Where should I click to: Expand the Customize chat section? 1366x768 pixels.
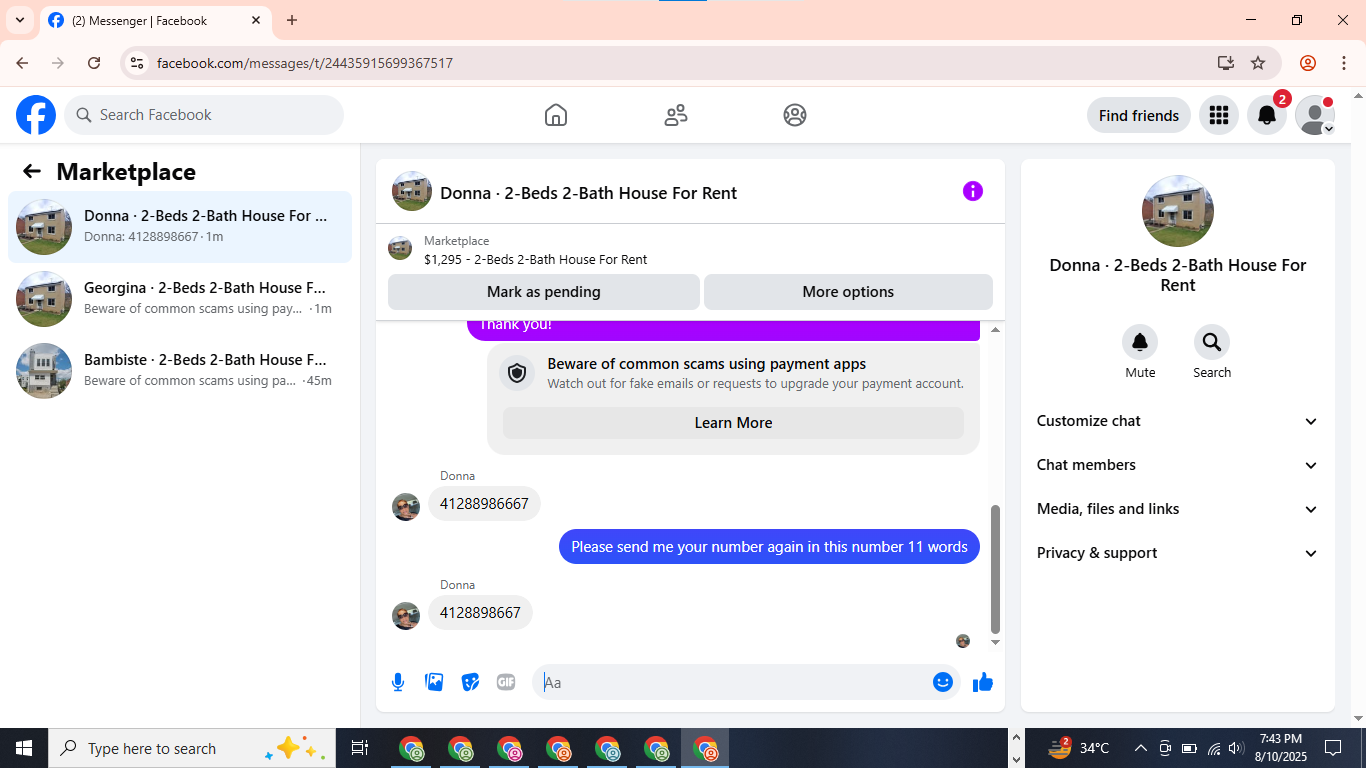pyautogui.click(x=1178, y=421)
